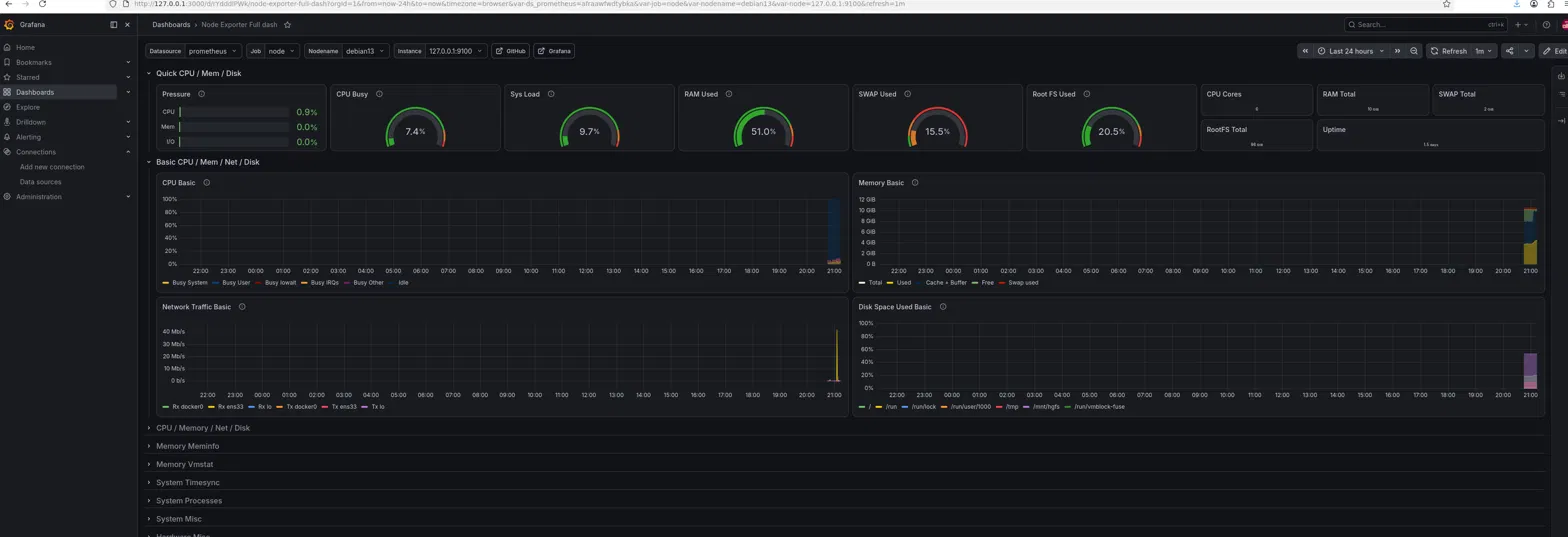Close the sidebar menu with the X
The width and height of the screenshot is (1568, 537).
click(127, 24)
